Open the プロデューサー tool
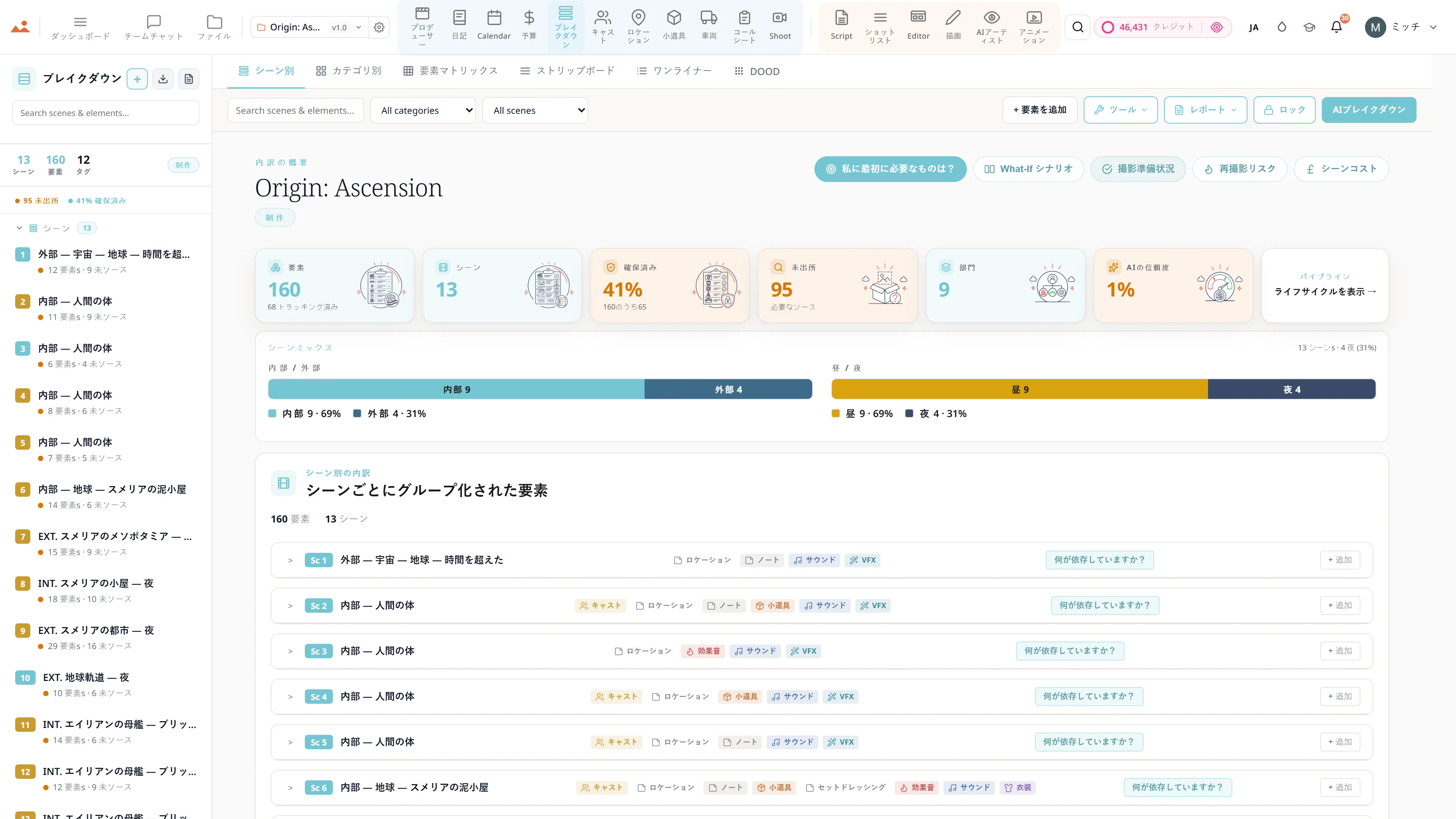The height and width of the screenshot is (819, 1456). (422, 27)
